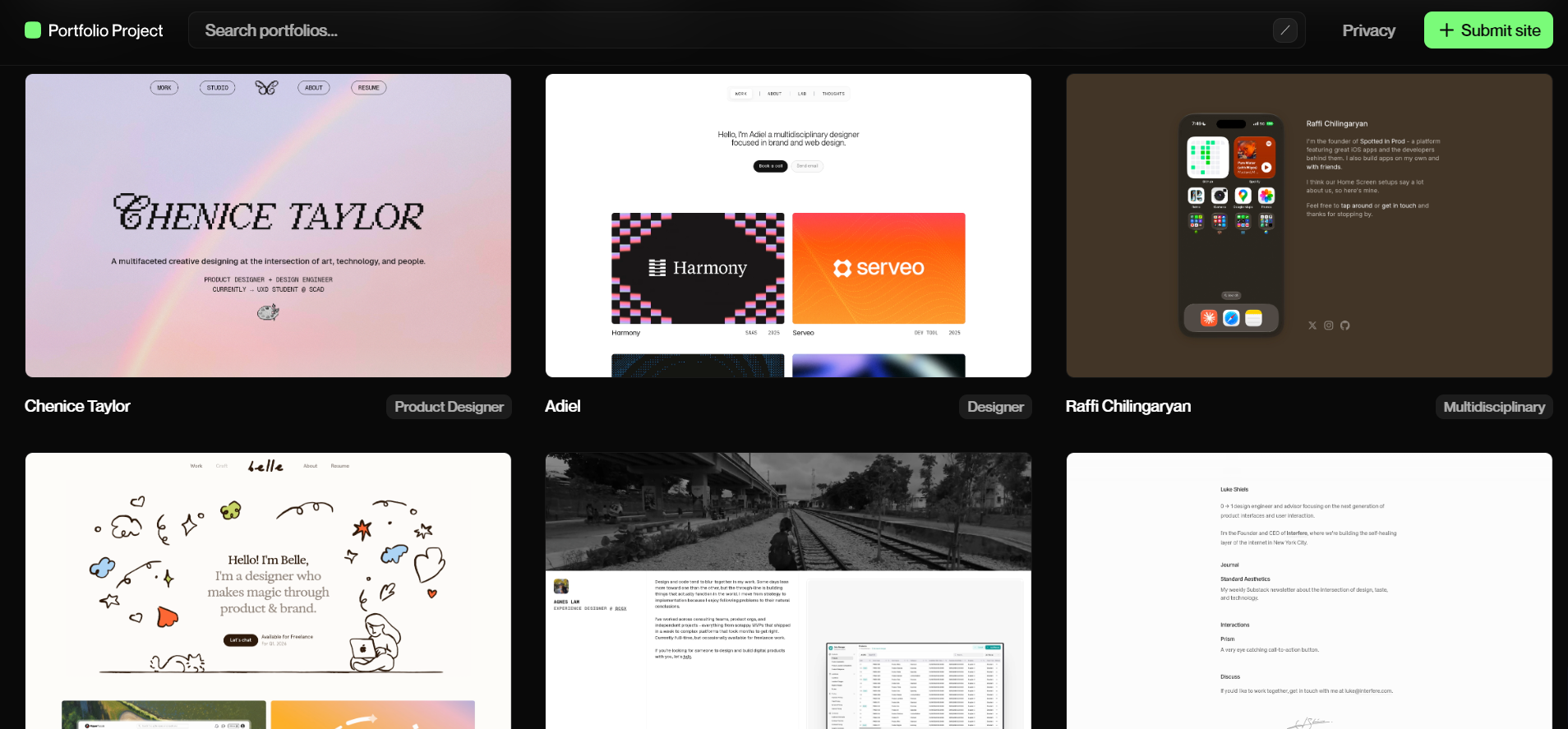This screenshot has width=1568, height=729.
Task: Open Adiel portfolio thumbnail
Action: click(788, 225)
